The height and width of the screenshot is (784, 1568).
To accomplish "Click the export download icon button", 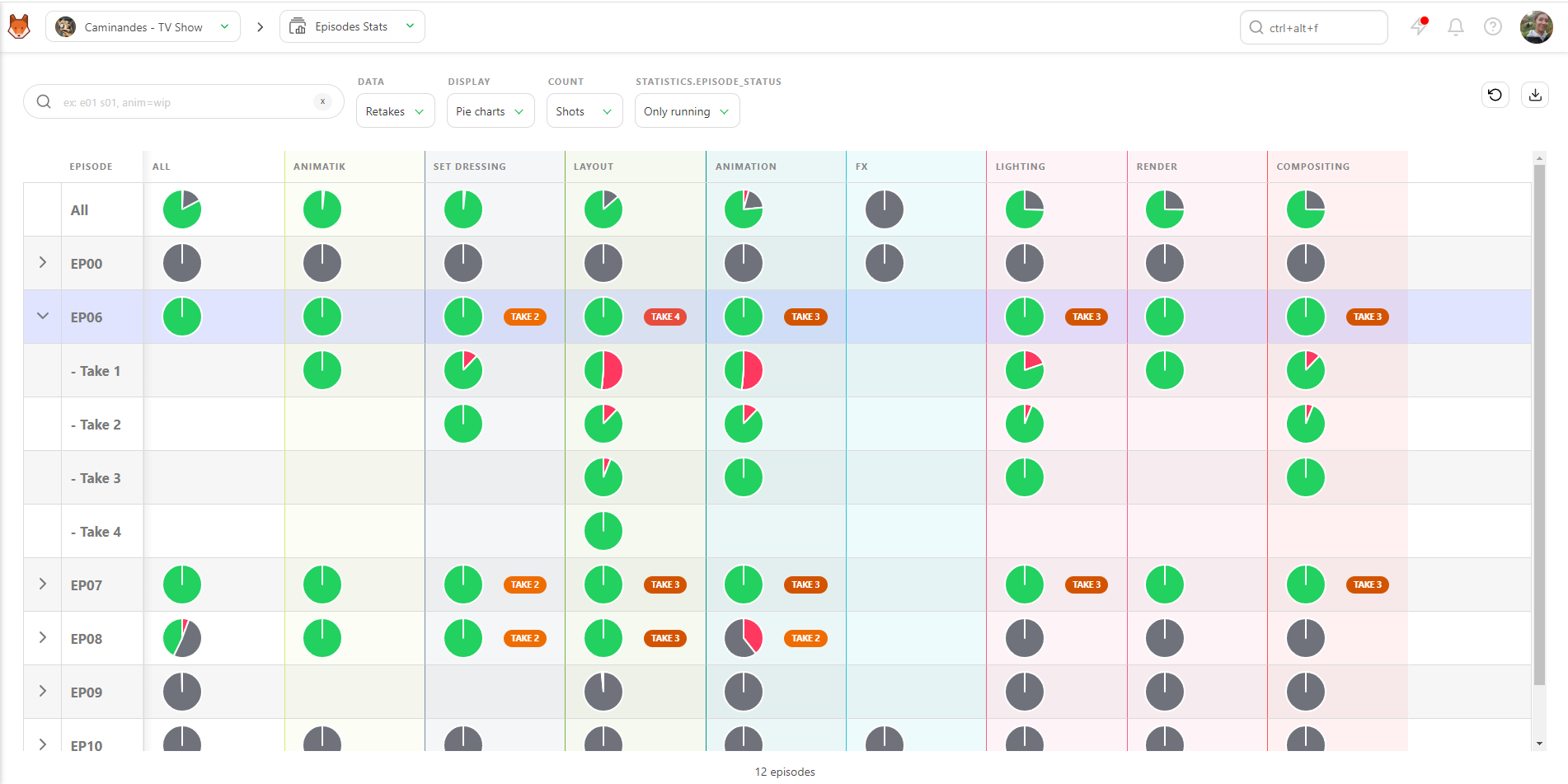I will [1535, 95].
